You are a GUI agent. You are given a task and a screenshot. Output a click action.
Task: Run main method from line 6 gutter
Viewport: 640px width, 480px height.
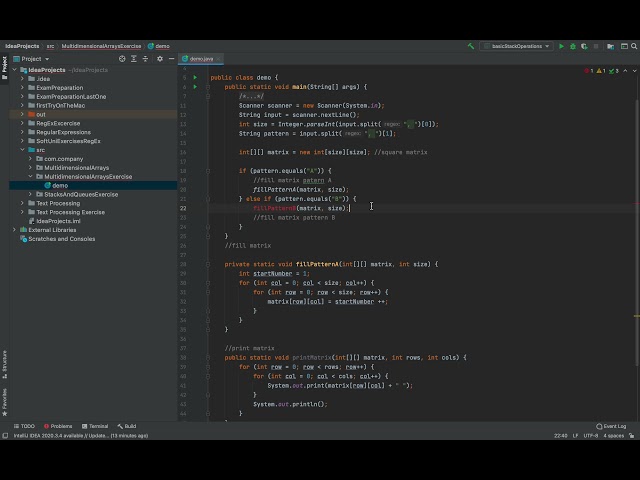tap(195, 87)
